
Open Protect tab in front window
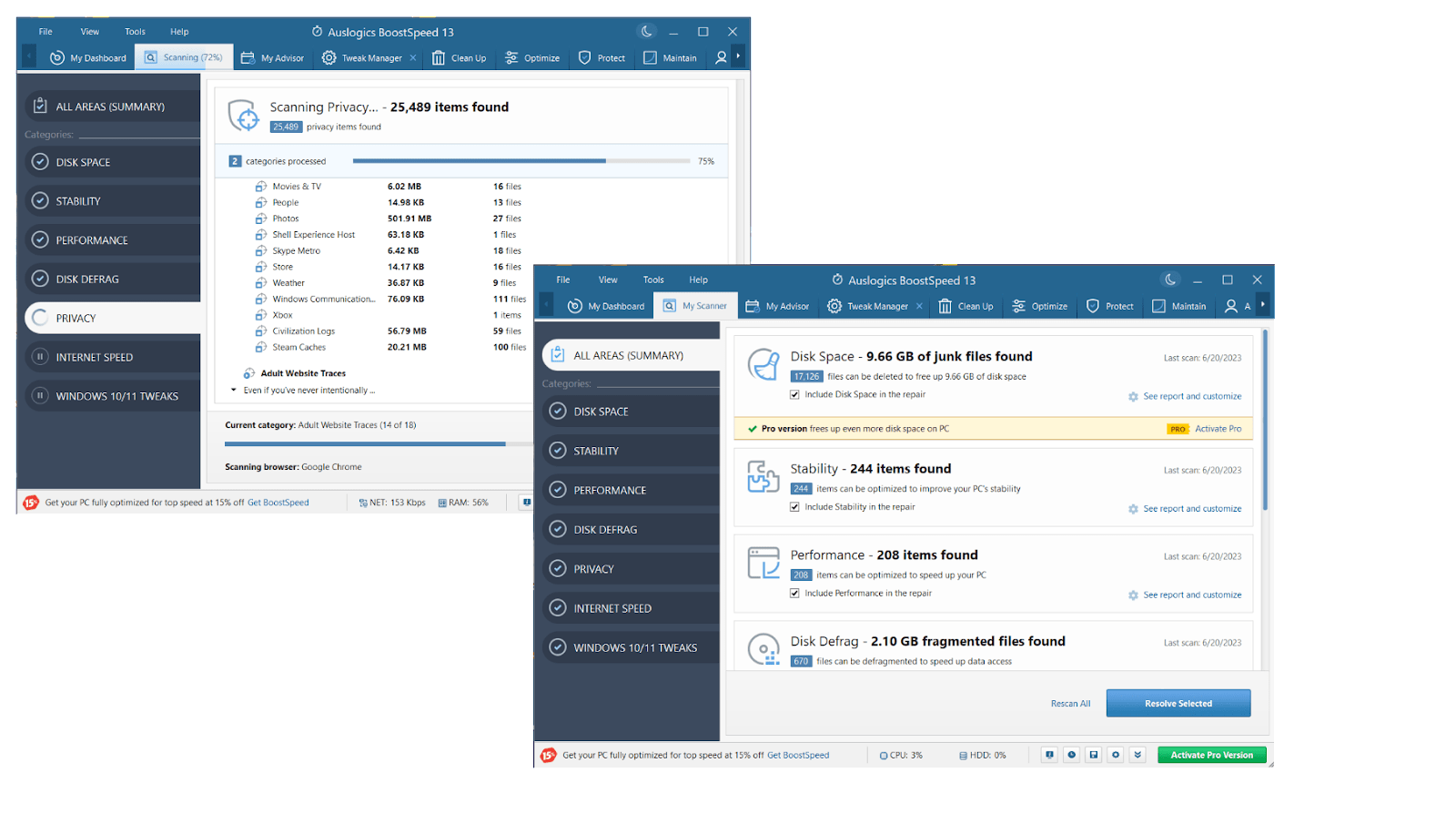pos(1110,306)
